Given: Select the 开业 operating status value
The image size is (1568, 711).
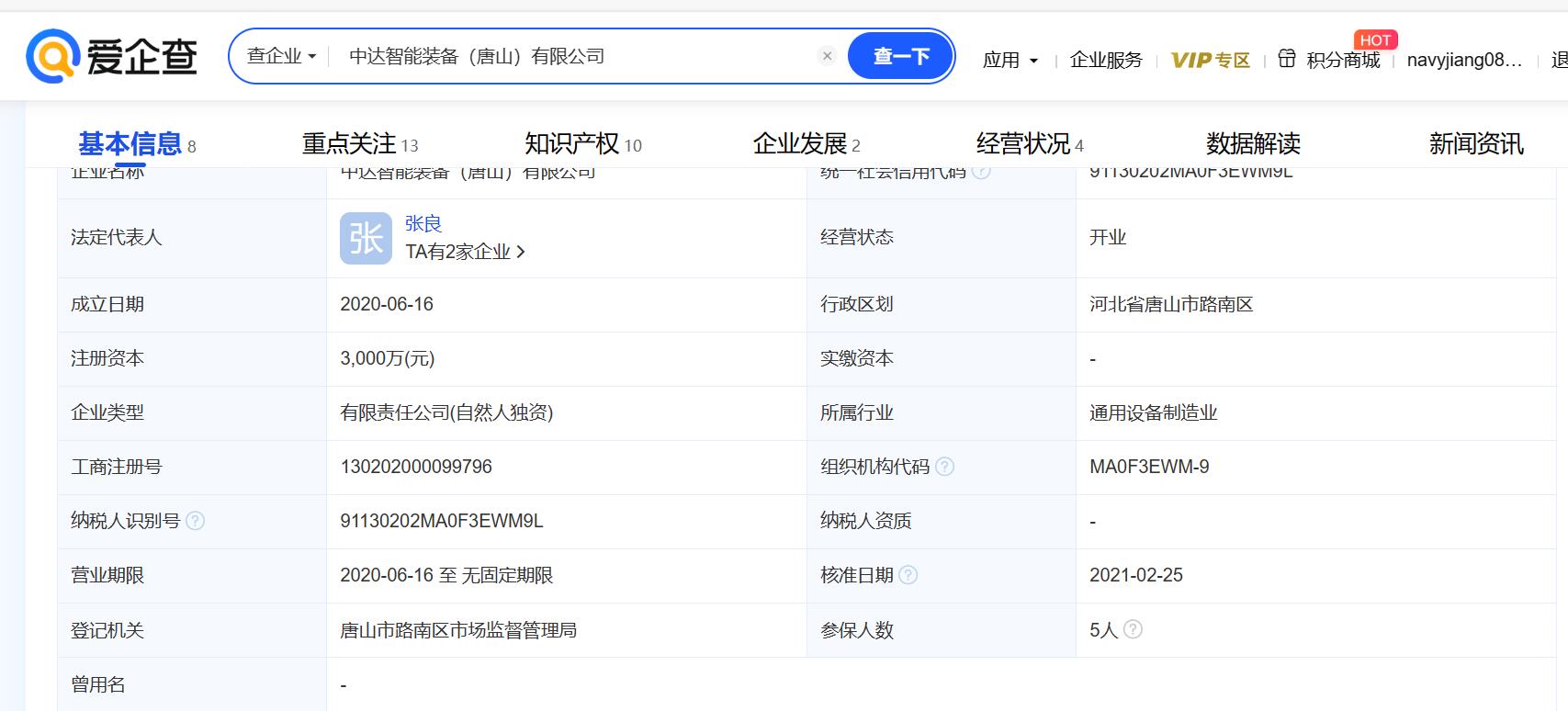Looking at the screenshot, I should tap(1108, 237).
